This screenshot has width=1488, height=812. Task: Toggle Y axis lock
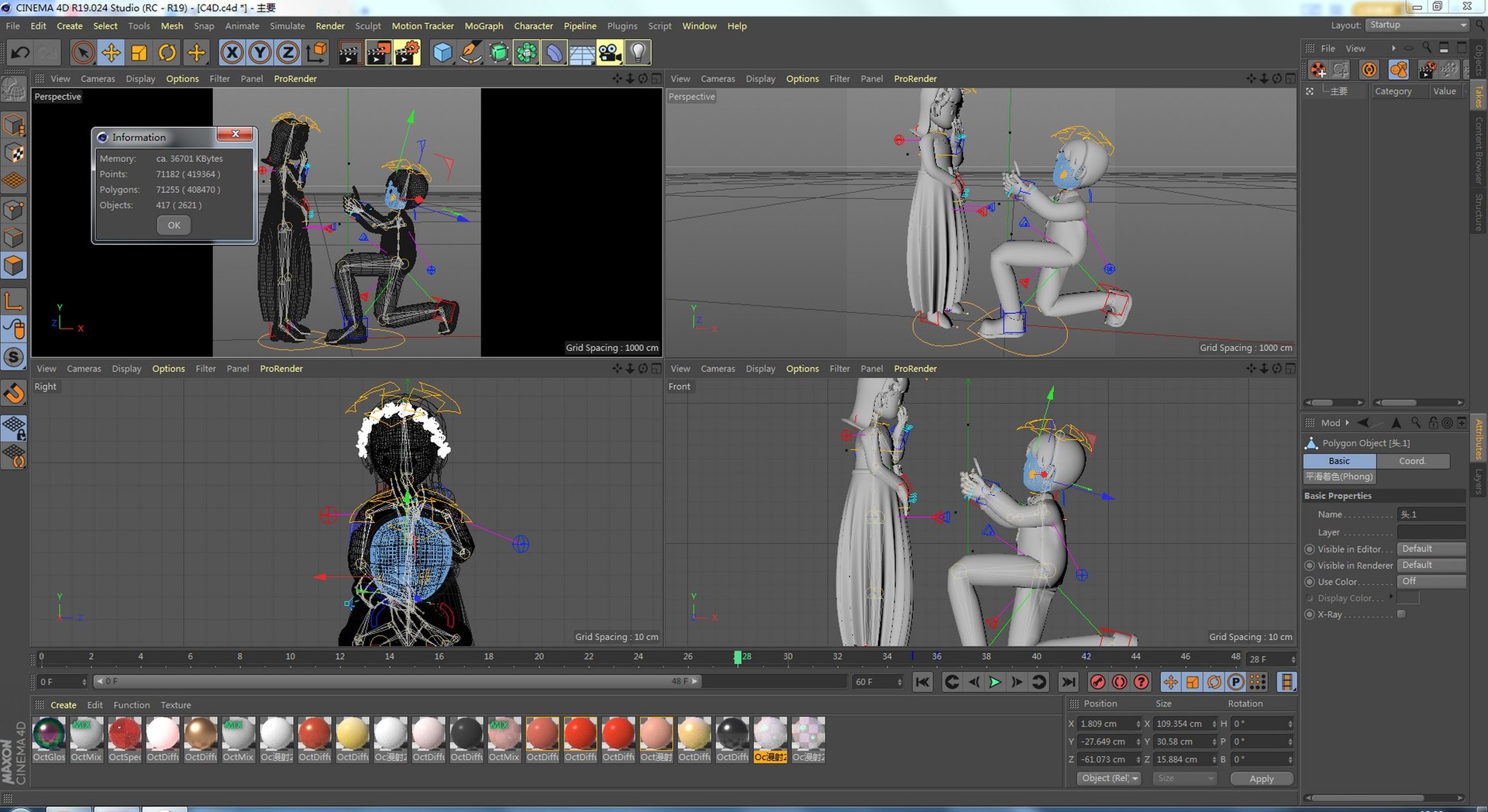click(260, 53)
